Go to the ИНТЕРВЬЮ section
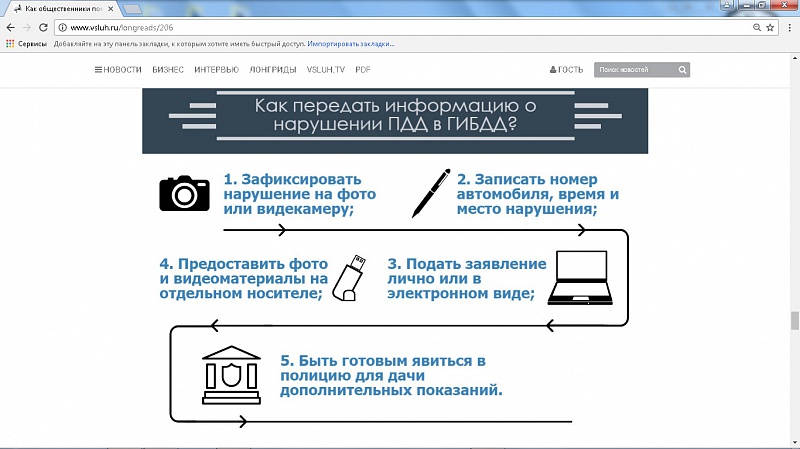The image size is (800, 449). [x=216, y=70]
